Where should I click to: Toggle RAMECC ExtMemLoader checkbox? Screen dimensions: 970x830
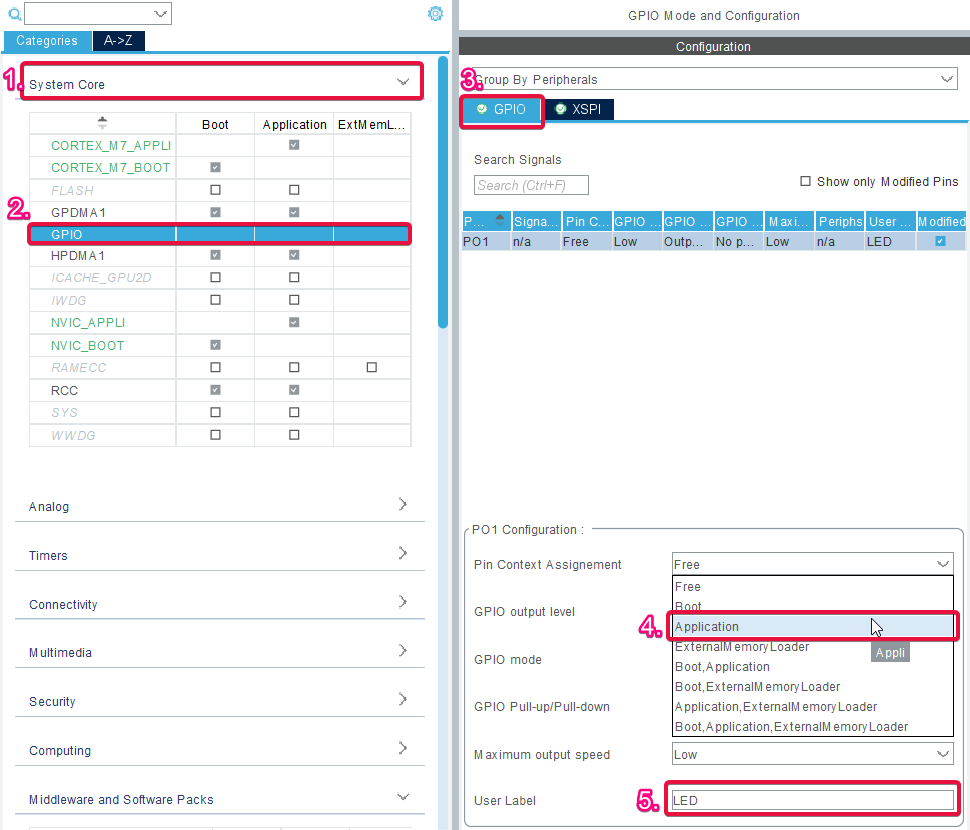(x=372, y=367)
